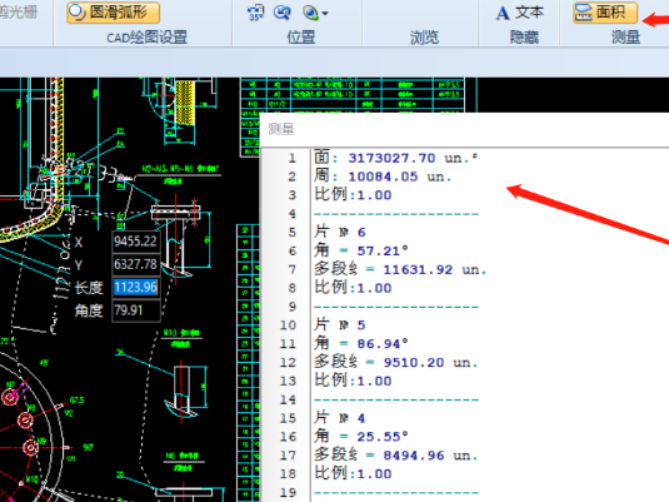Select the 片 № 6 line

(x=340, y=232)
